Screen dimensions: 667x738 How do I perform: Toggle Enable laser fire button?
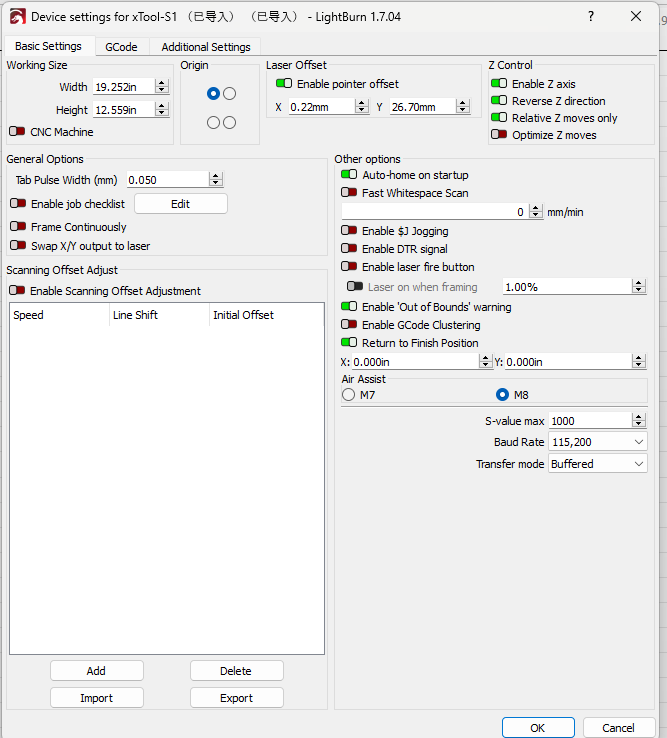tap(349, 266)
